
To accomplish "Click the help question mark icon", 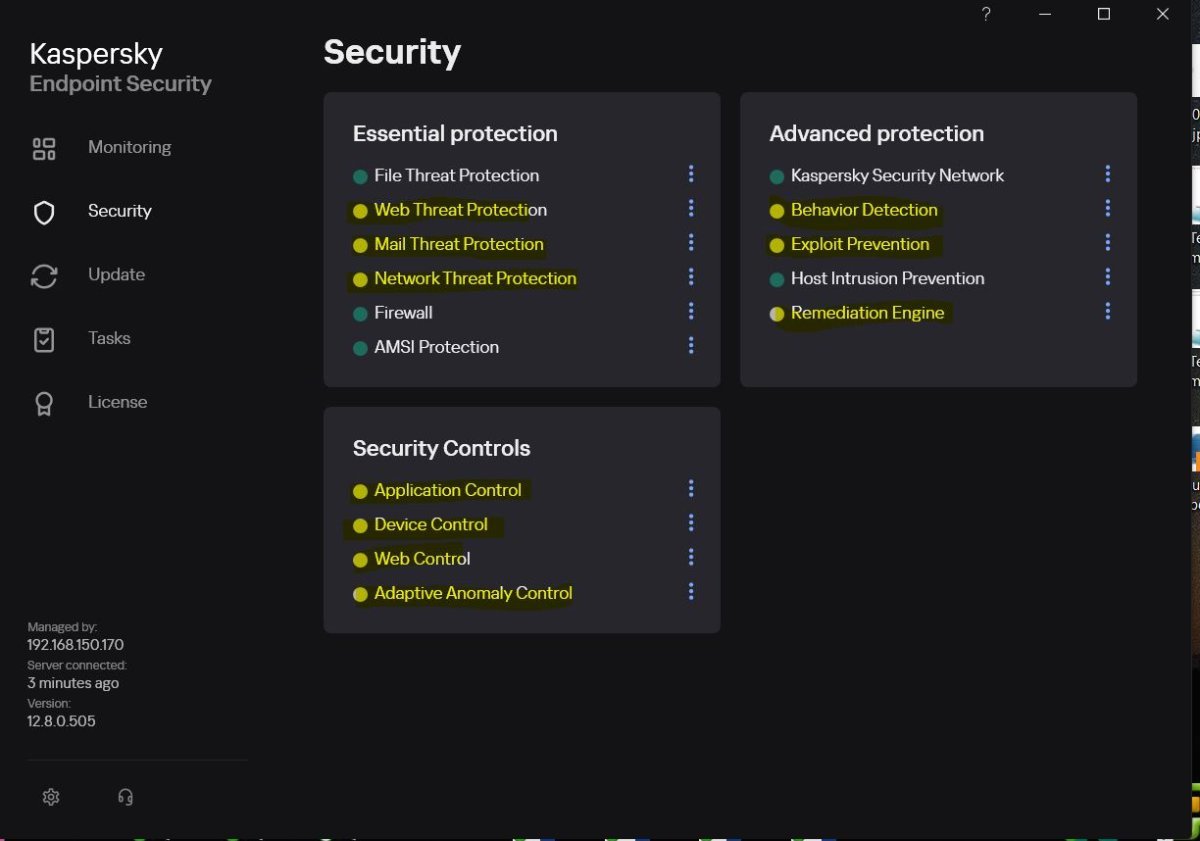I will 986,14.
